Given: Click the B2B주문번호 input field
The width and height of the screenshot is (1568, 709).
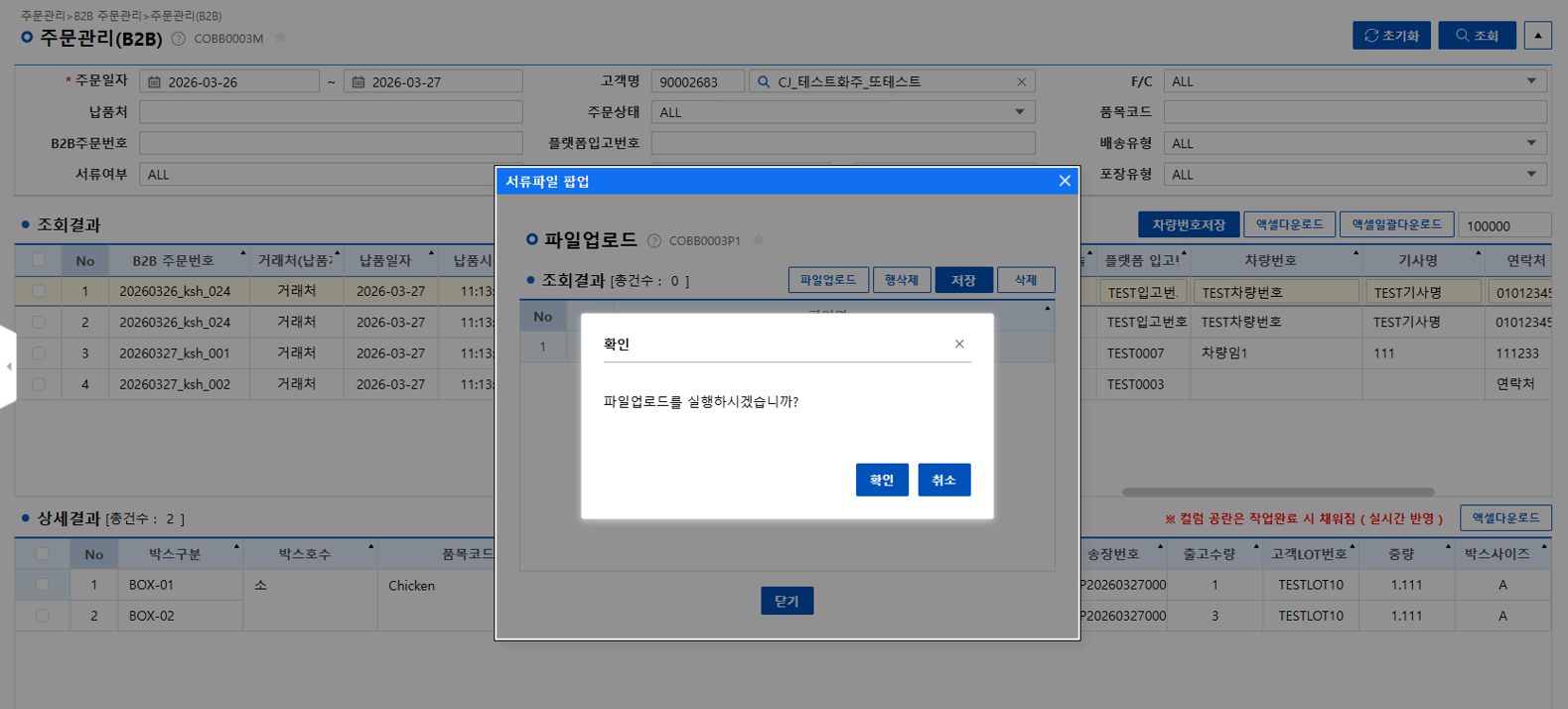Looking at the screenshot, I should point(331,143).
